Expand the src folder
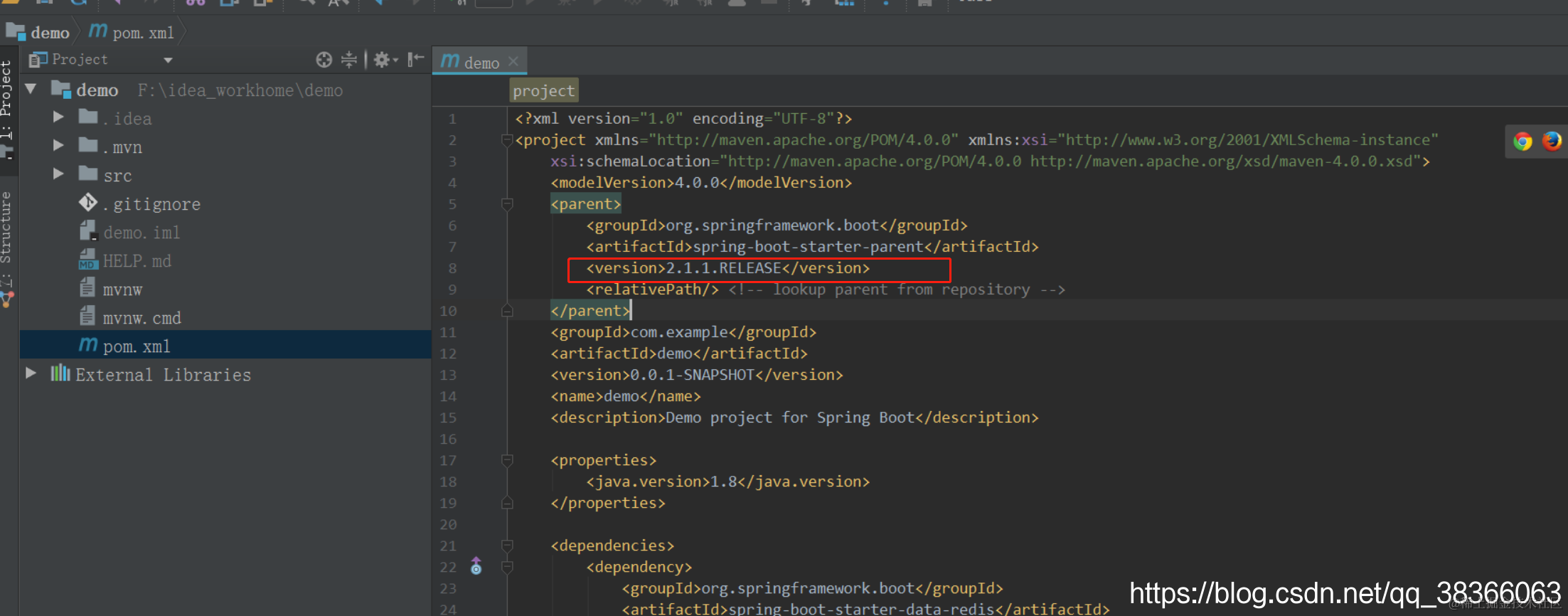Viewport: 1568px width, 616px height. (x=59, y=174)
